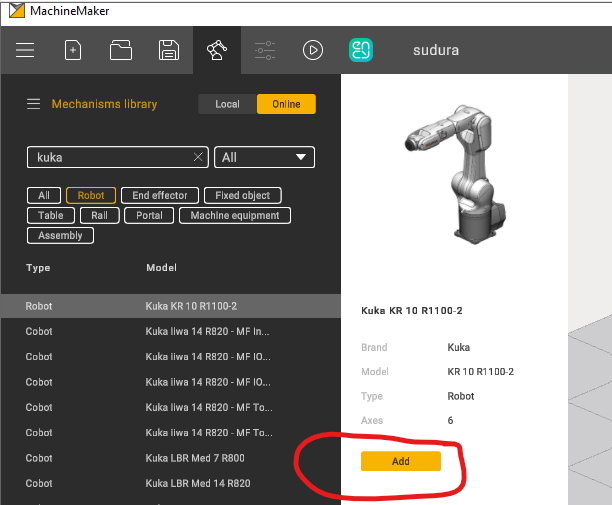Open the hamburger main menu
612x505 pixels.
point(25,50)
